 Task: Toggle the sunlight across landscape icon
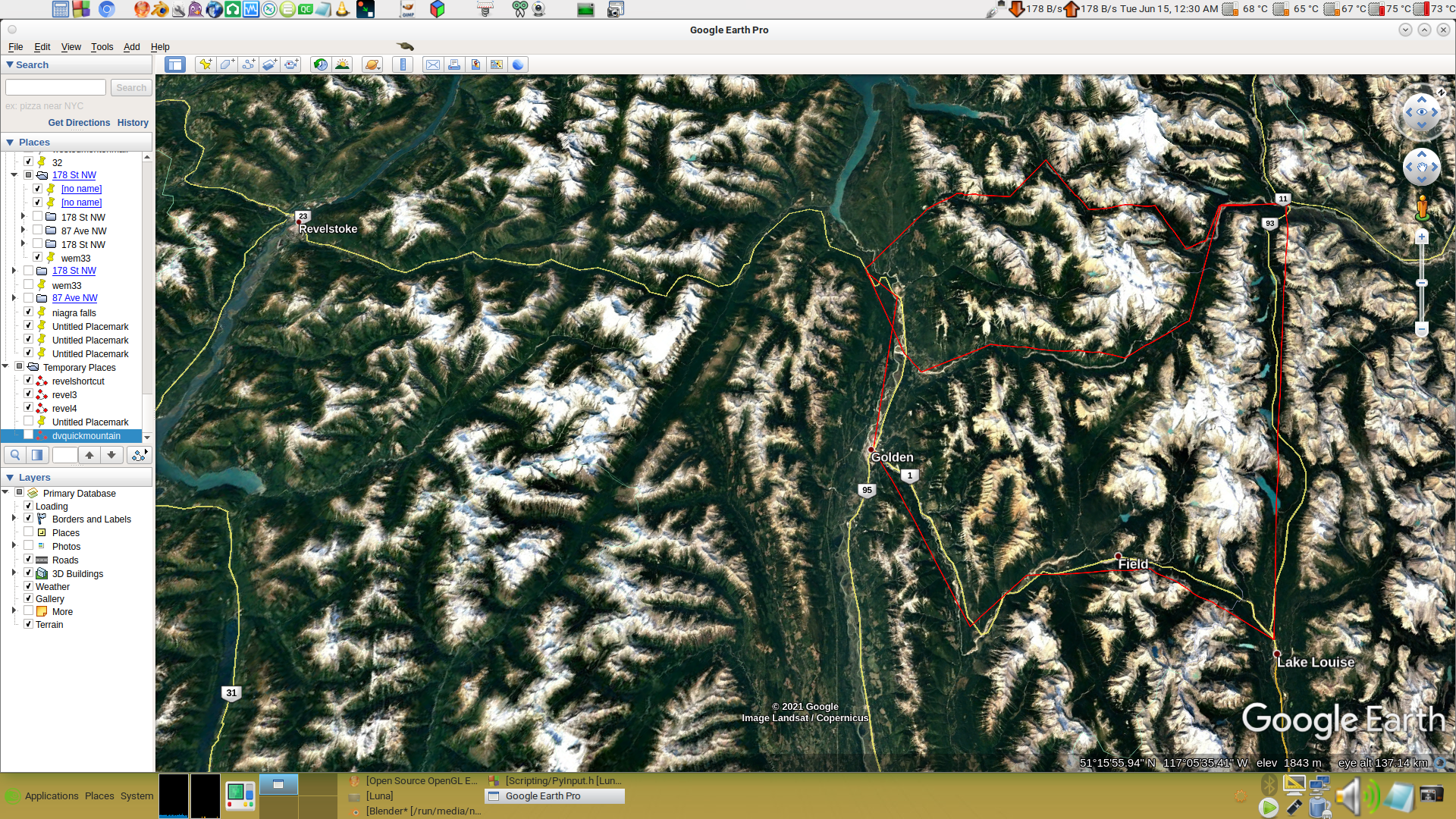pyautogui.click(x=342, y=64)
